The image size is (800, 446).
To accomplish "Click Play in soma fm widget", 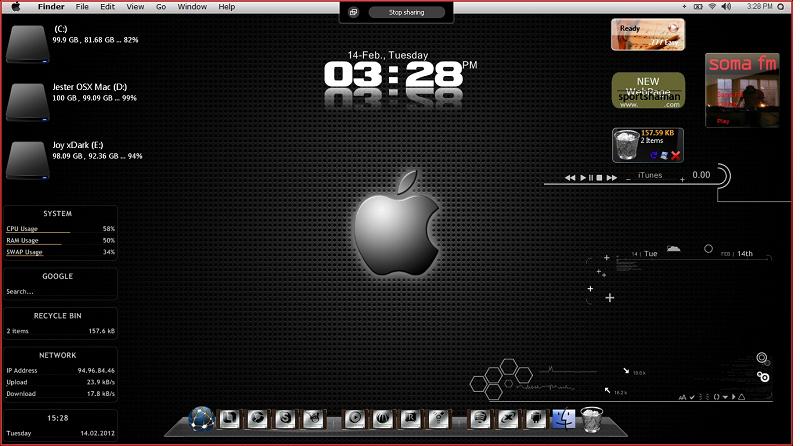I will click(x=722, y=121).
